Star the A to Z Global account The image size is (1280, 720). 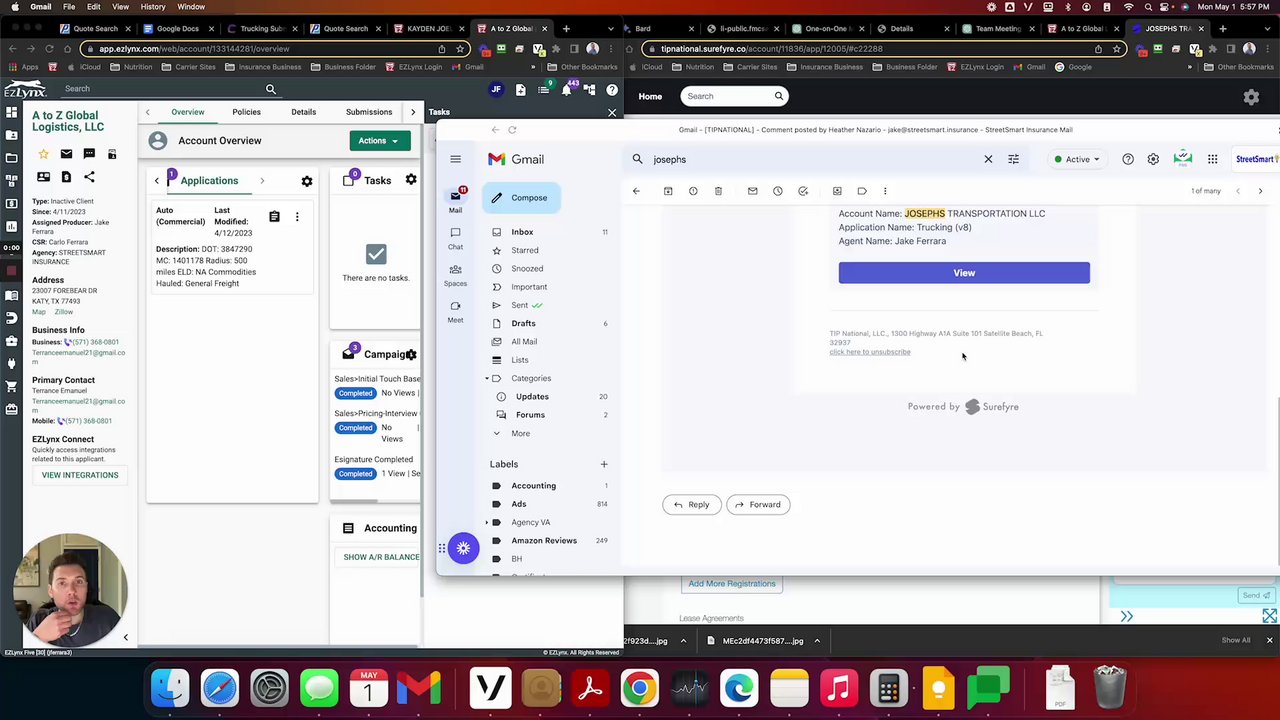click(43, 154)
